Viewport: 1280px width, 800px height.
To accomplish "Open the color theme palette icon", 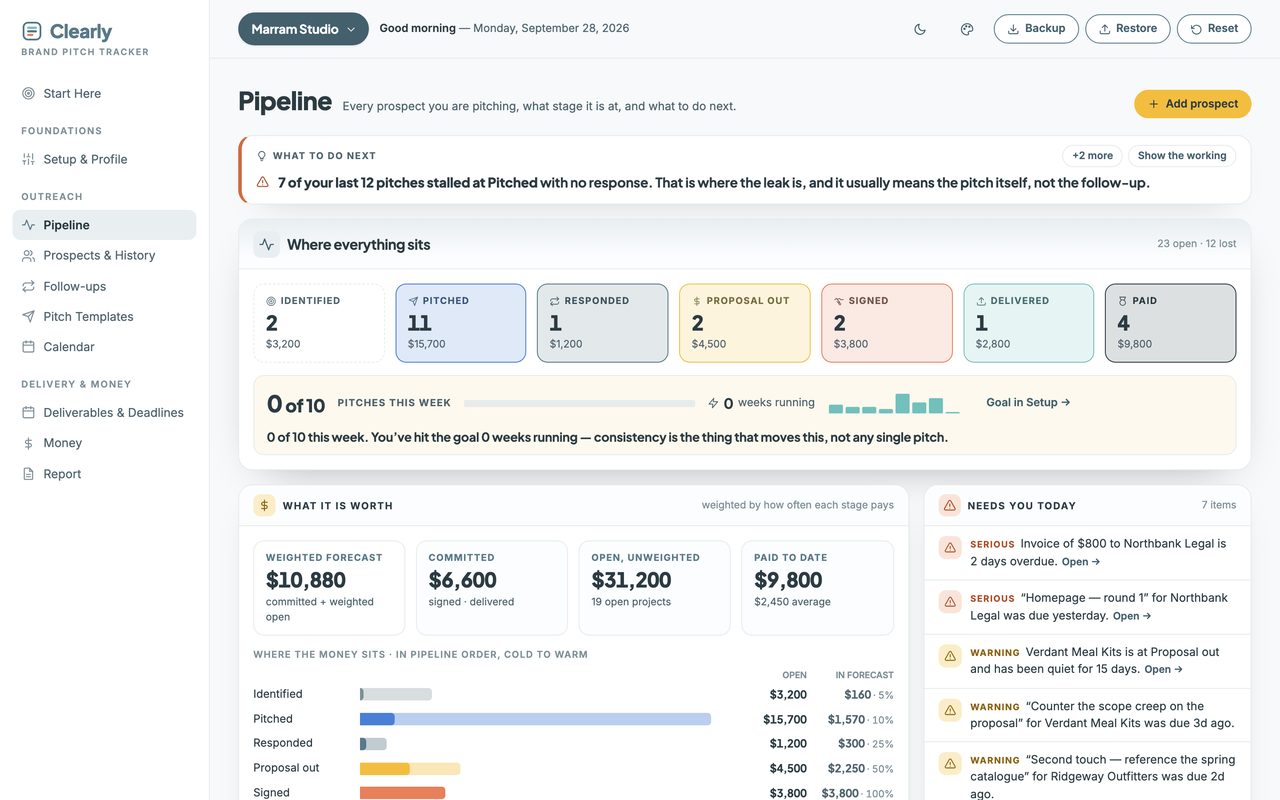I will (x=967, y=29).
